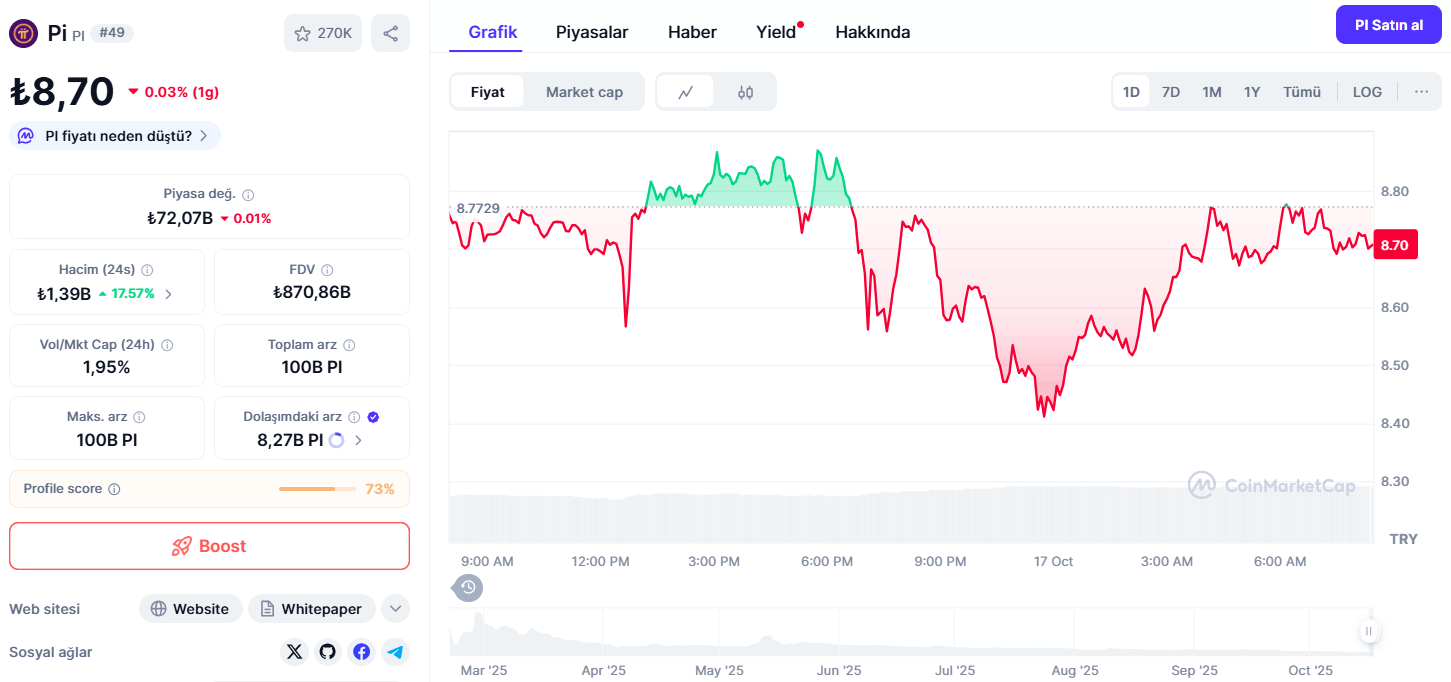Click info icon next to Profile score
This screenshot has height=682, width=1451.
pyautogui.click(x=114, y=489)
